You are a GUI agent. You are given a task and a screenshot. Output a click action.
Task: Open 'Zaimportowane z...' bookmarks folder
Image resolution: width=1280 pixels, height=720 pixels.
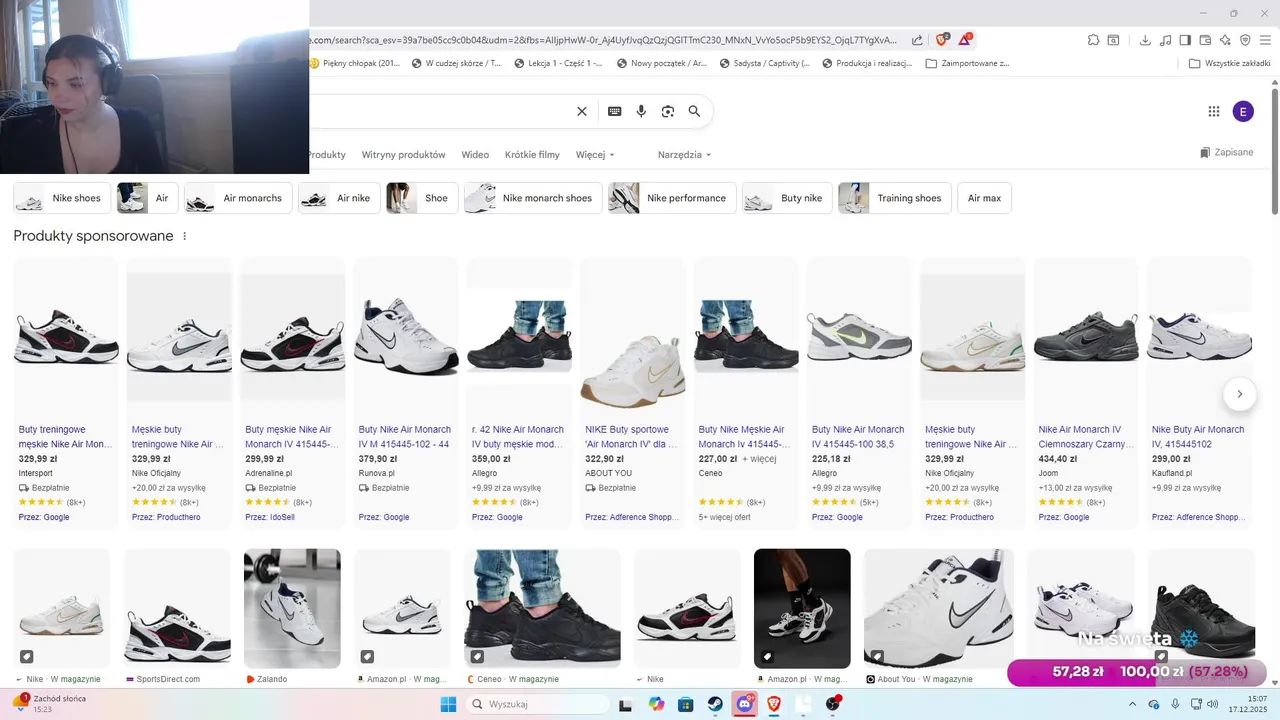tap(968, 63)
